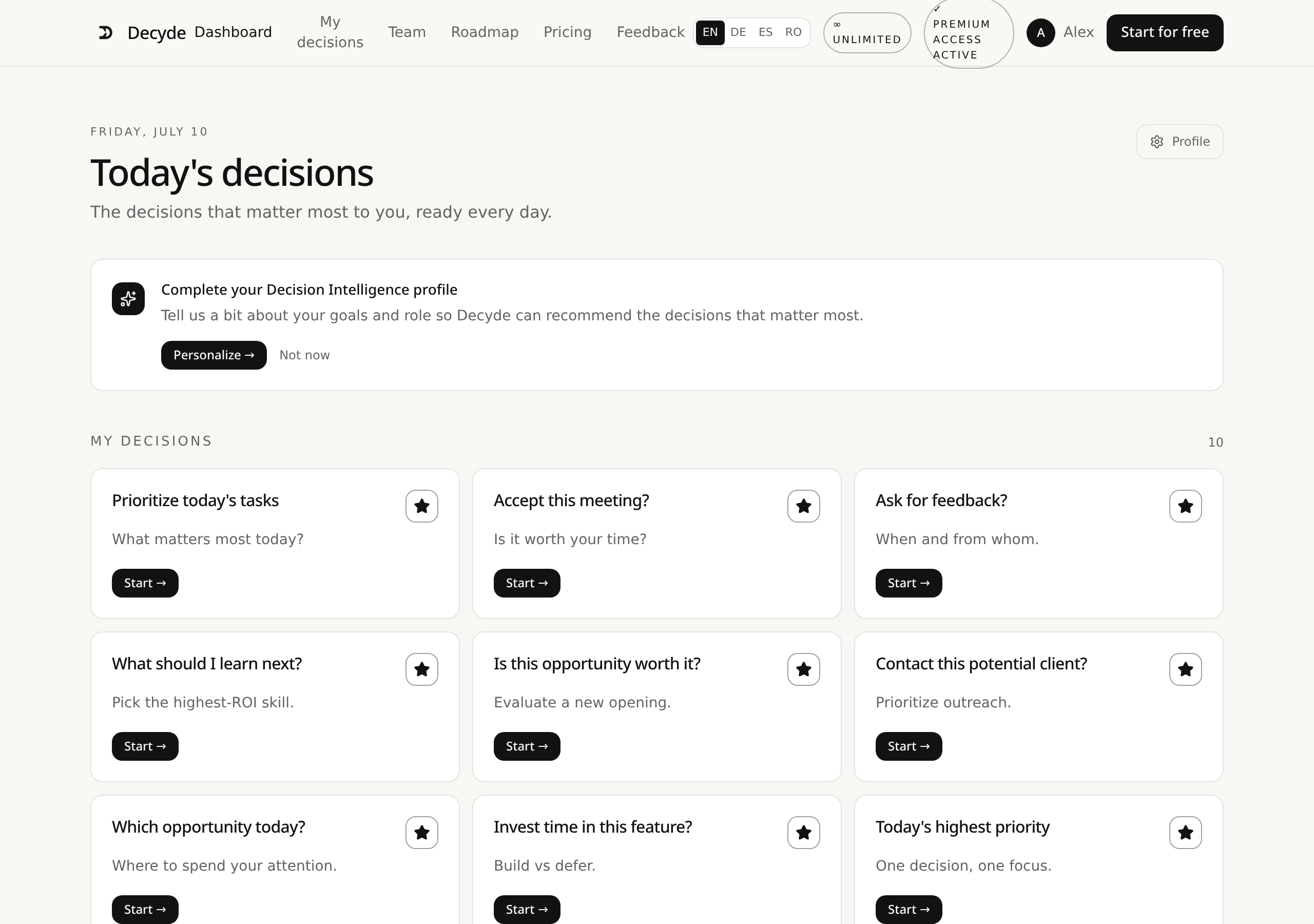Go to My decisions page
Viewport: 1314px width, 924px height.
[x=330, y=32]
